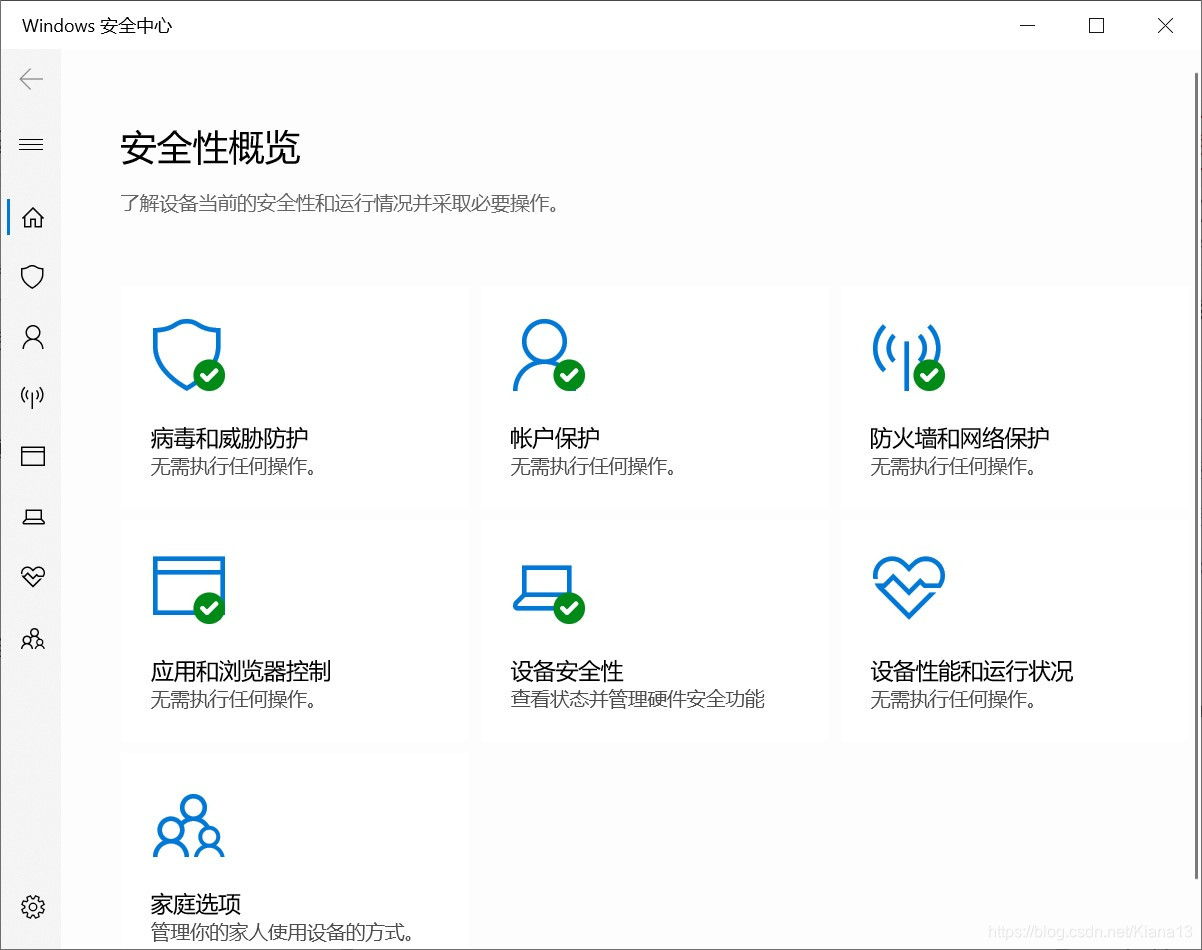Open the device security laptop sidebar icon
The height and width of the screenshot is (950, 1202).
(33, 517)
